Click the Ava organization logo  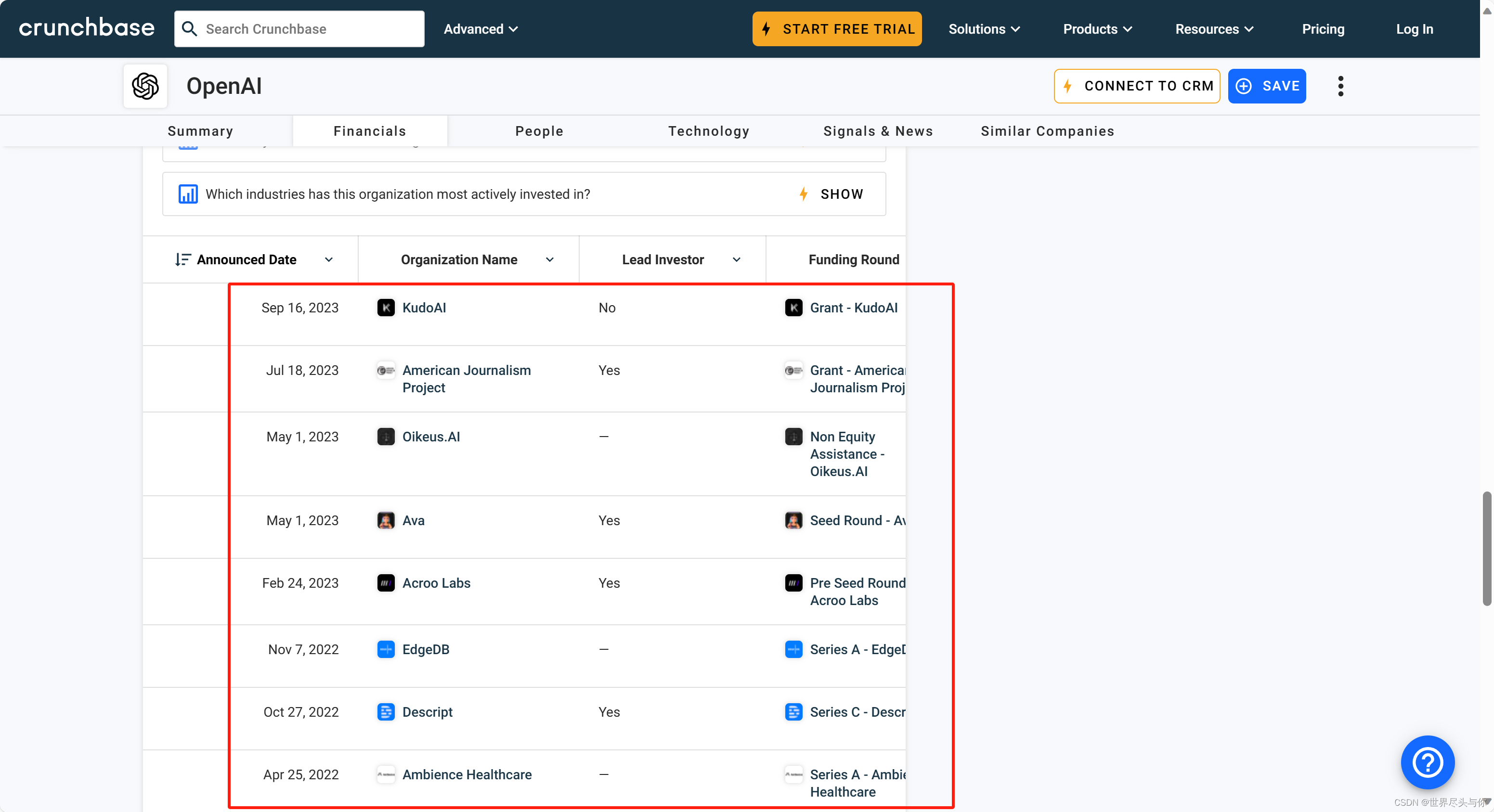pos(386,520)
